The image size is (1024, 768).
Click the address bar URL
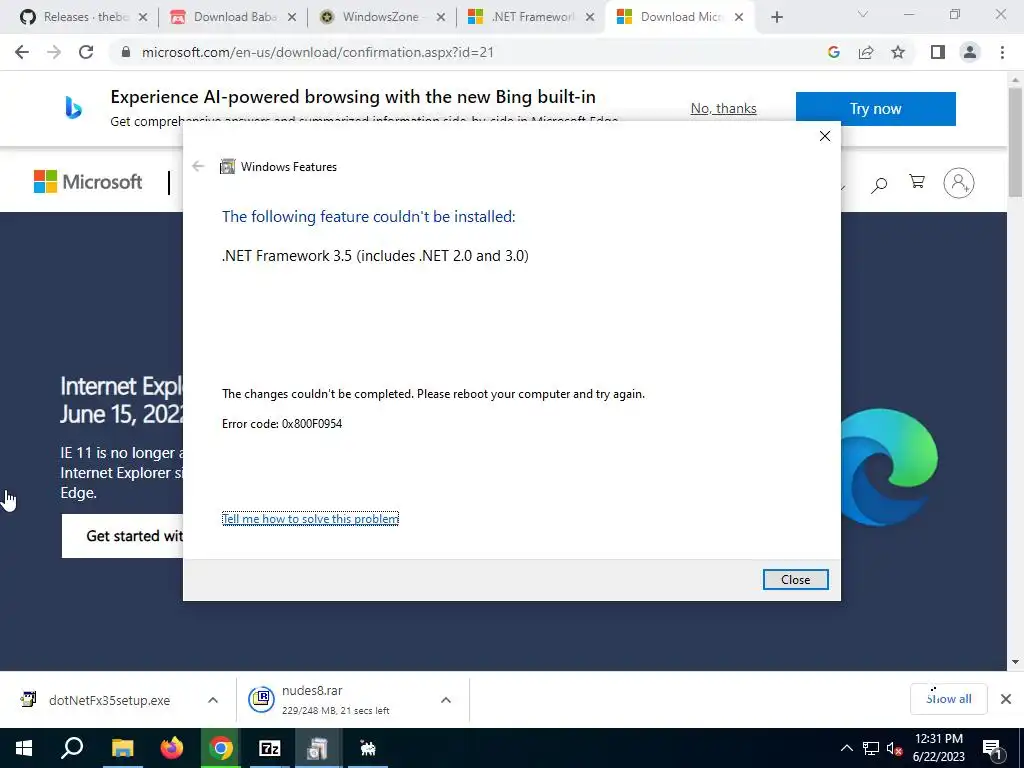point(317,52)
